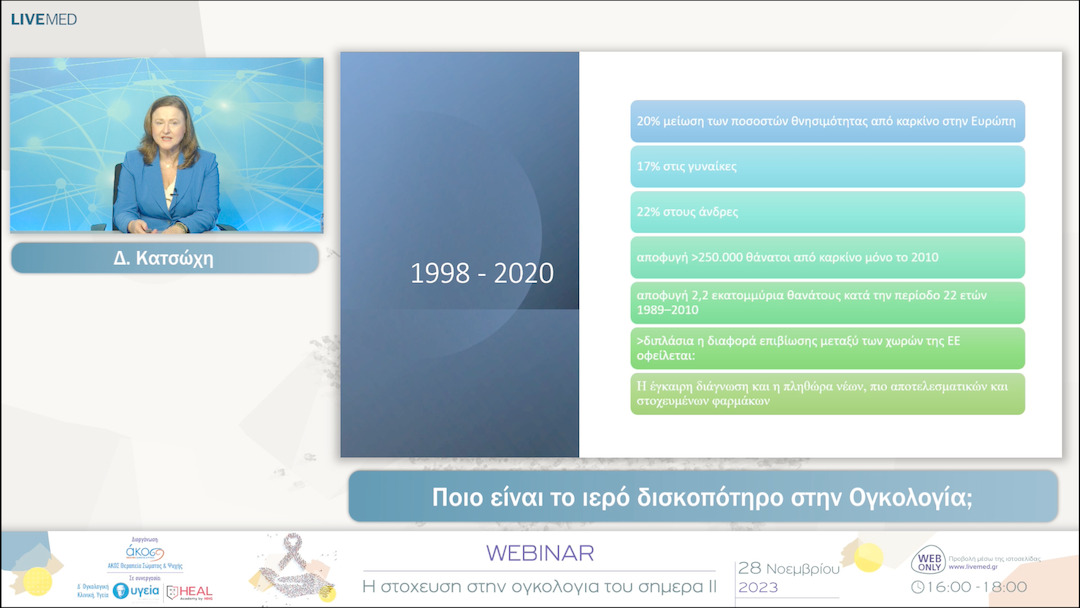Click the 'αποφυγή >250.000 θάνατοι' bullet

[827, 257]
